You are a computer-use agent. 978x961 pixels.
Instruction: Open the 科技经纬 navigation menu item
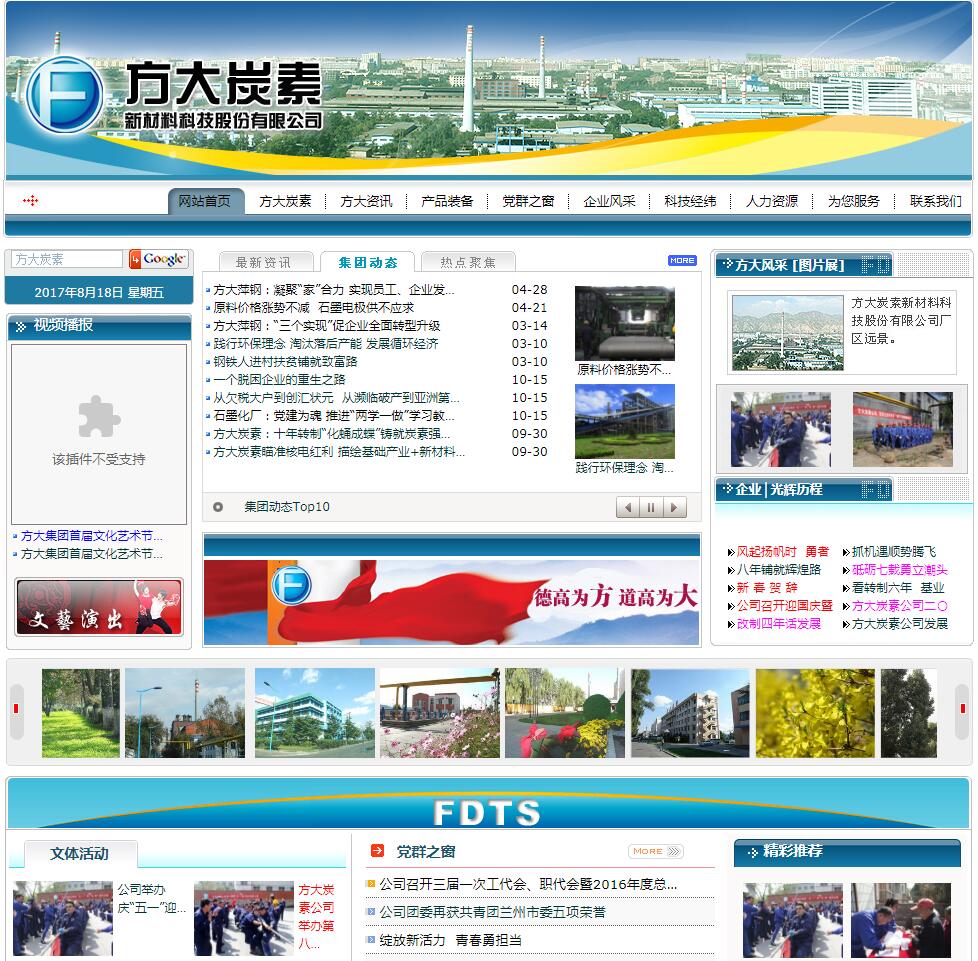(x=690, y=201)
